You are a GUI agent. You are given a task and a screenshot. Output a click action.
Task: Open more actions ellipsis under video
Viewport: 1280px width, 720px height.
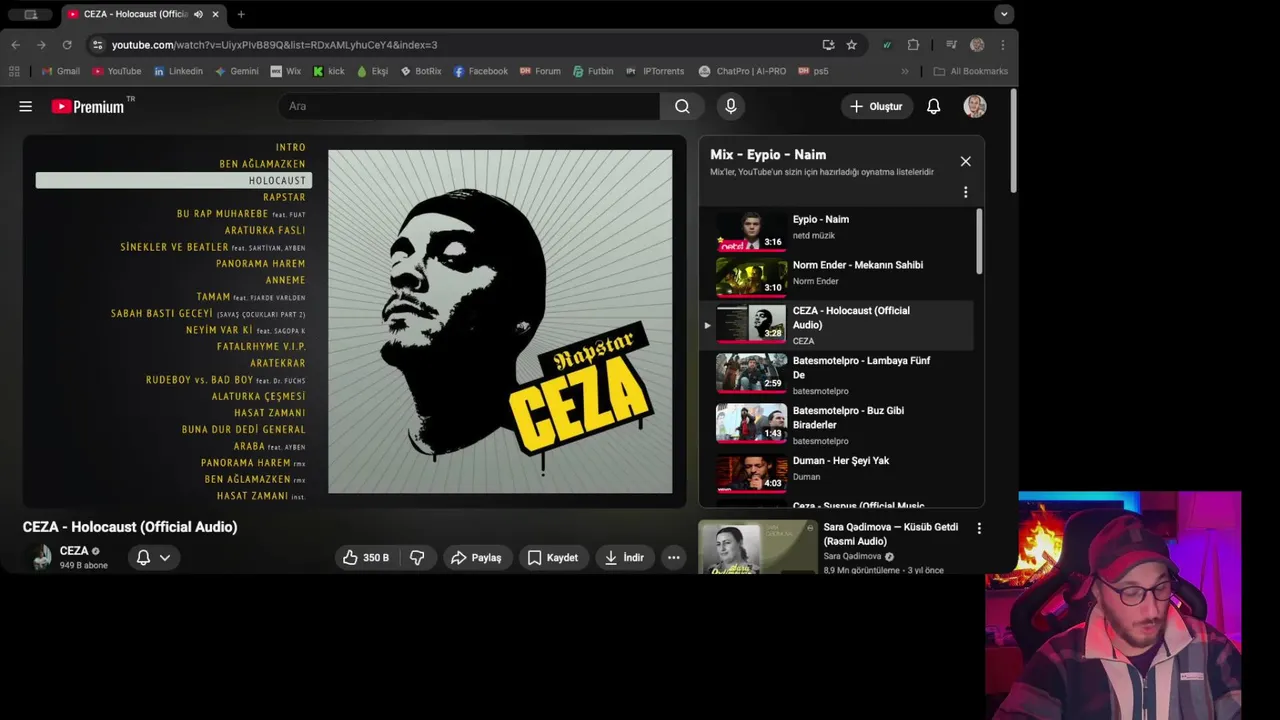tap(674, 557)
